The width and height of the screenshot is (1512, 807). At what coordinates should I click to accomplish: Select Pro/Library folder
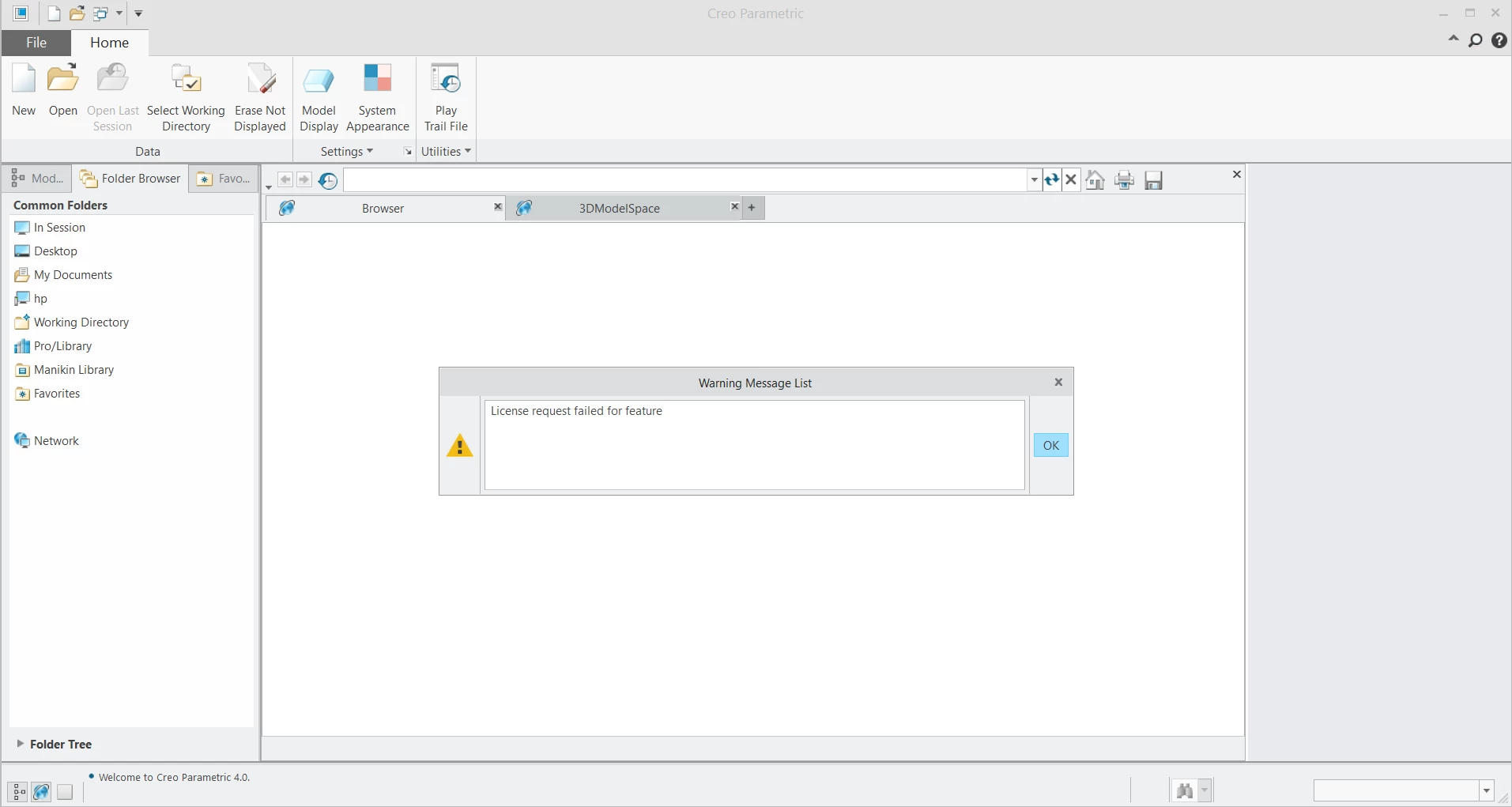[x=54, y=346]
